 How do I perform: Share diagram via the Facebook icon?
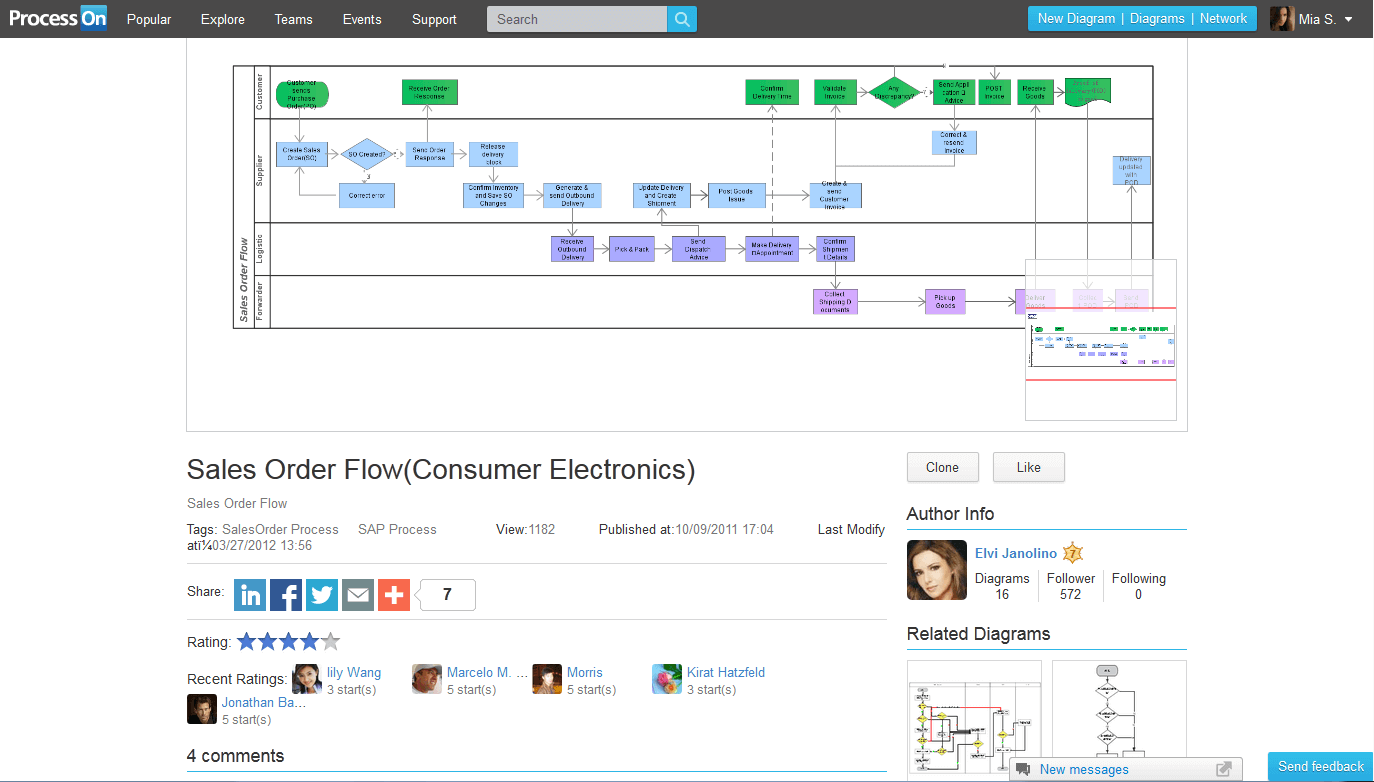[x=286, y=594]
